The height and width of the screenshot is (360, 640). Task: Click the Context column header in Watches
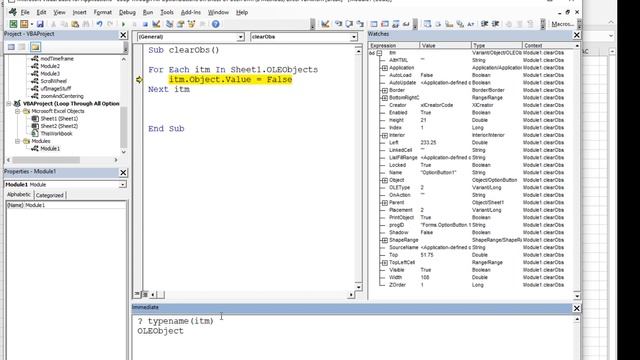click(548, 45)
